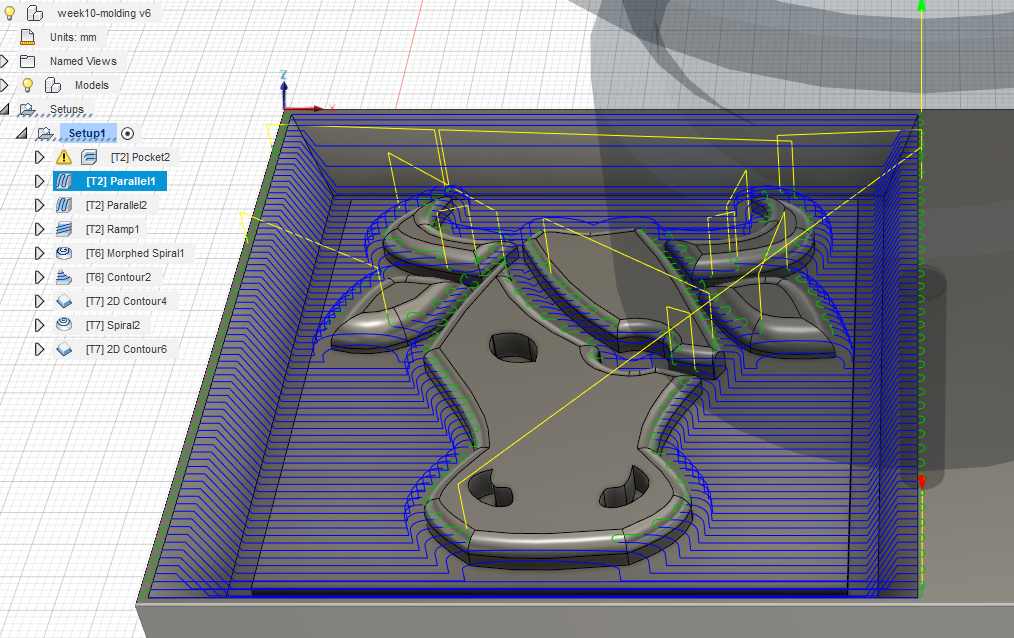Image resolution: width=1014 pixels, height=638 pixels.
Task: Click the Parallel1 toolpath icon
Action: [x=63, y=181]
